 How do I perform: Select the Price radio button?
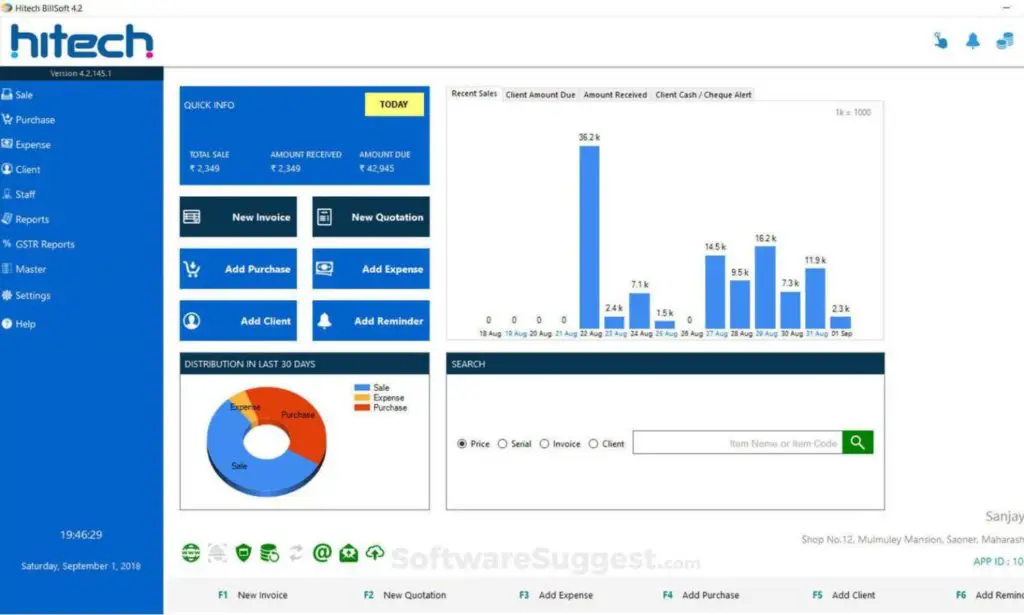tap(462, 444)
